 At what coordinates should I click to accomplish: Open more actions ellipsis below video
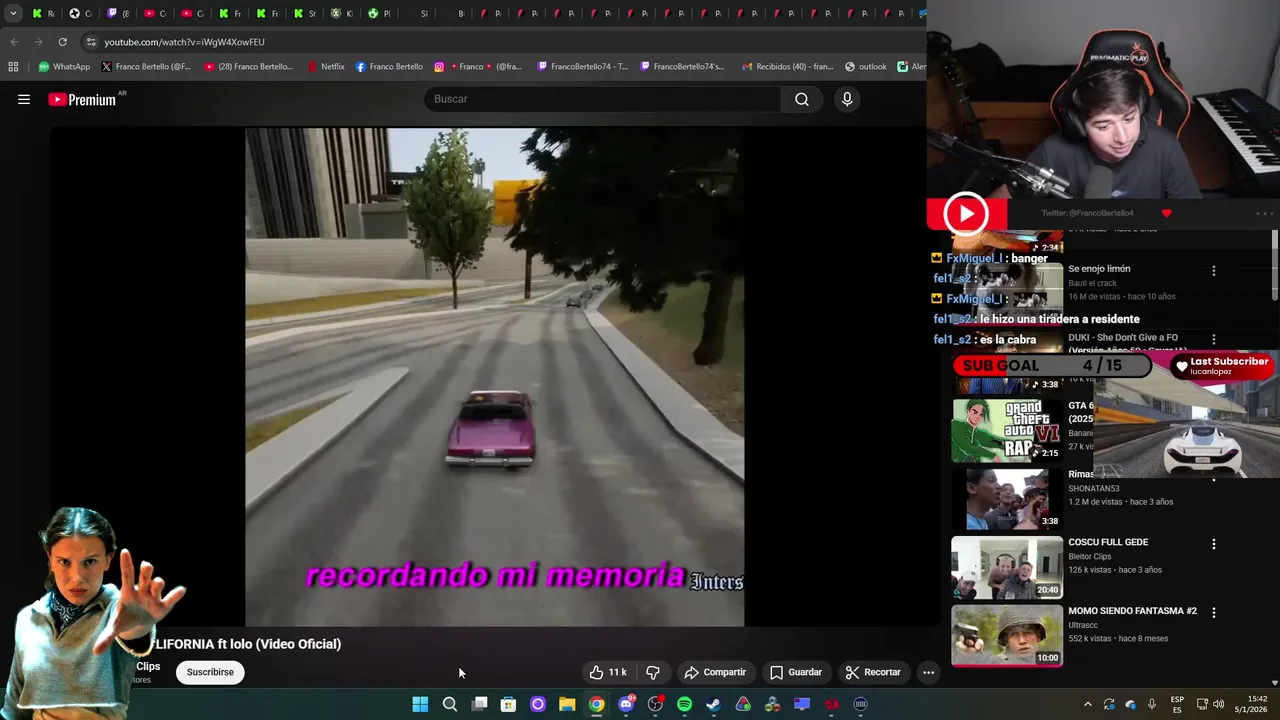coord(928,672)
